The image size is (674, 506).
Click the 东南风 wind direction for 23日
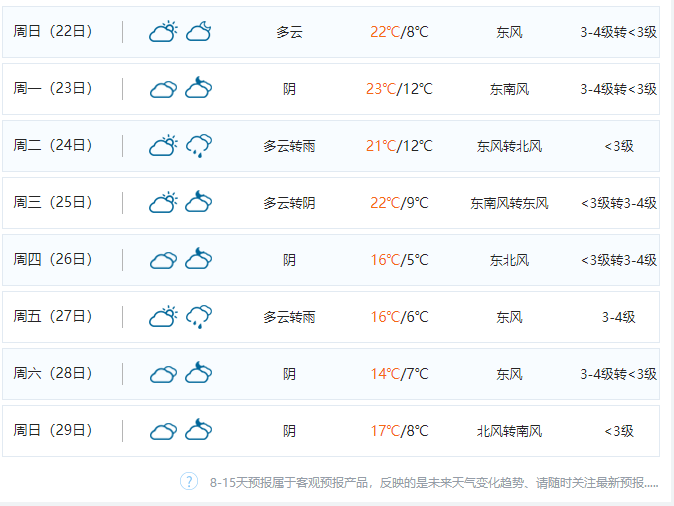pyautogui.click(x=509, y=89)
